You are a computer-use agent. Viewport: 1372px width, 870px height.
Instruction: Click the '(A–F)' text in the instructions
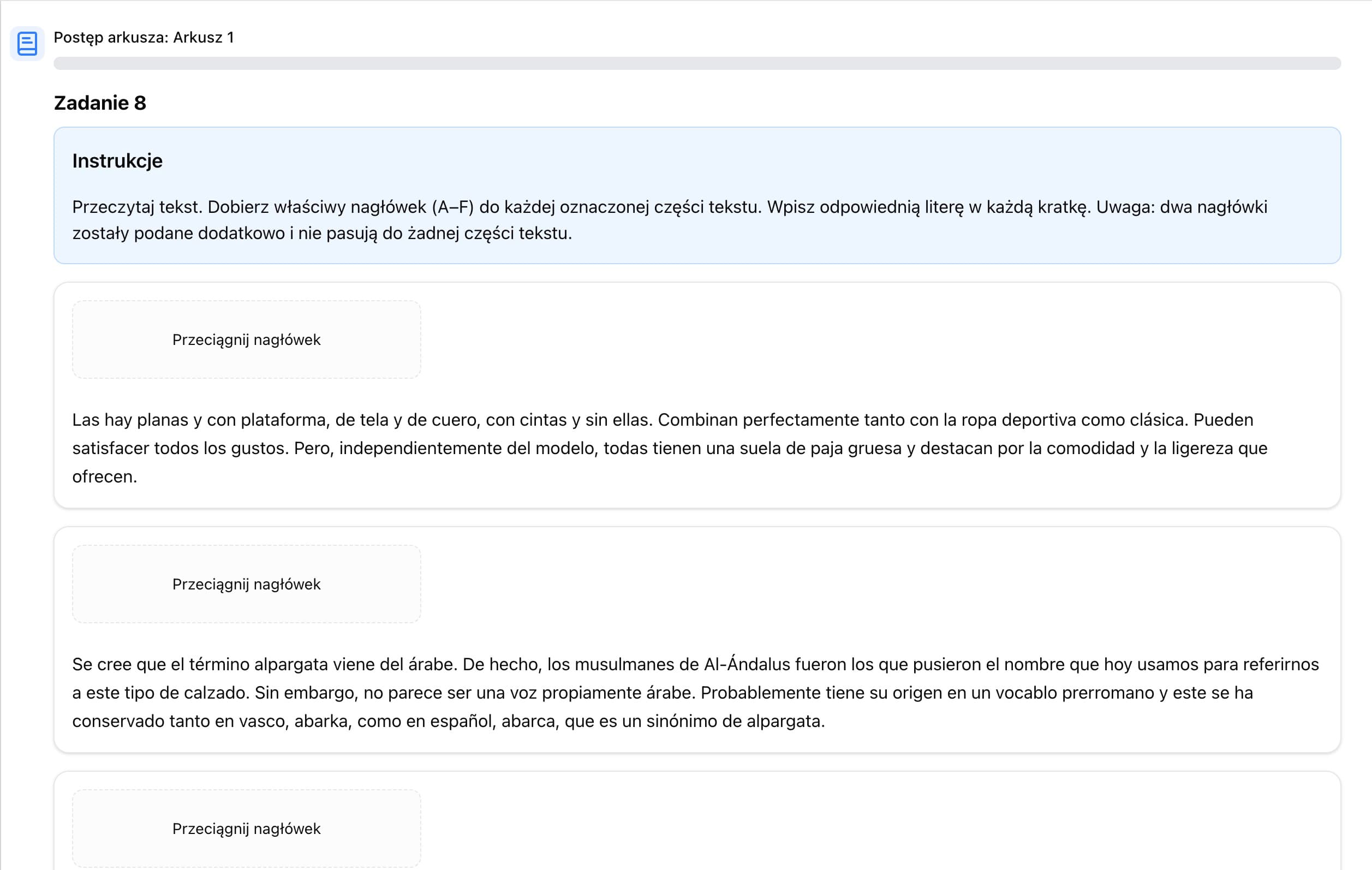pyautogui.click(x=452, y=207)
